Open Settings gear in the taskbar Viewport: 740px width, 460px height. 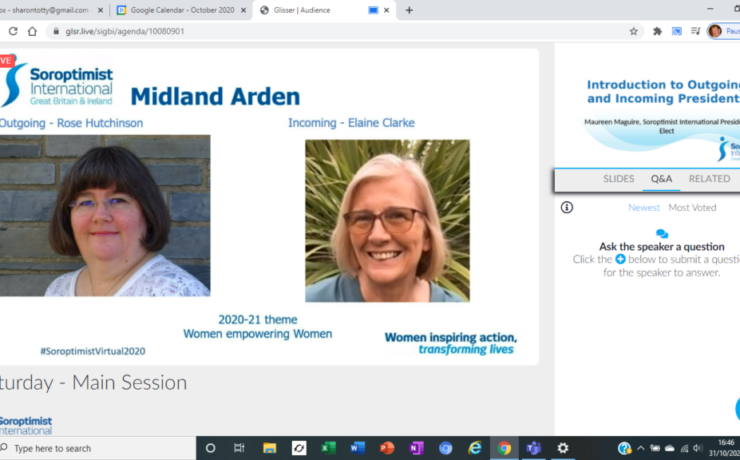[563, 448]
